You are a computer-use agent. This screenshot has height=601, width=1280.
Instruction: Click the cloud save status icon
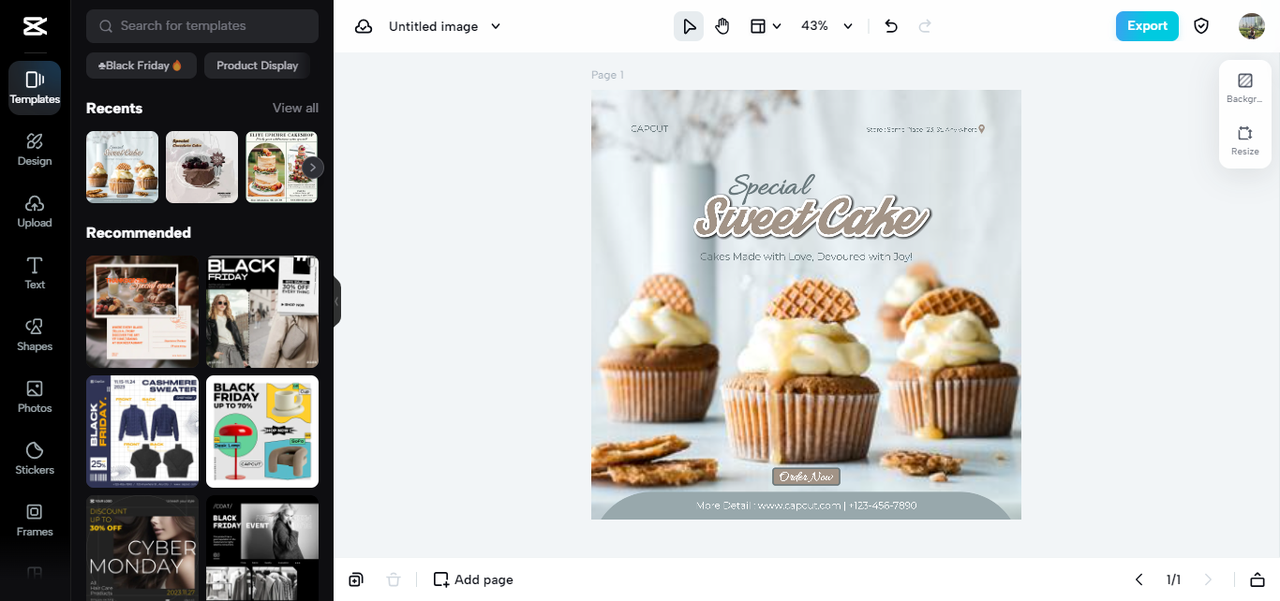pos(364,26)
